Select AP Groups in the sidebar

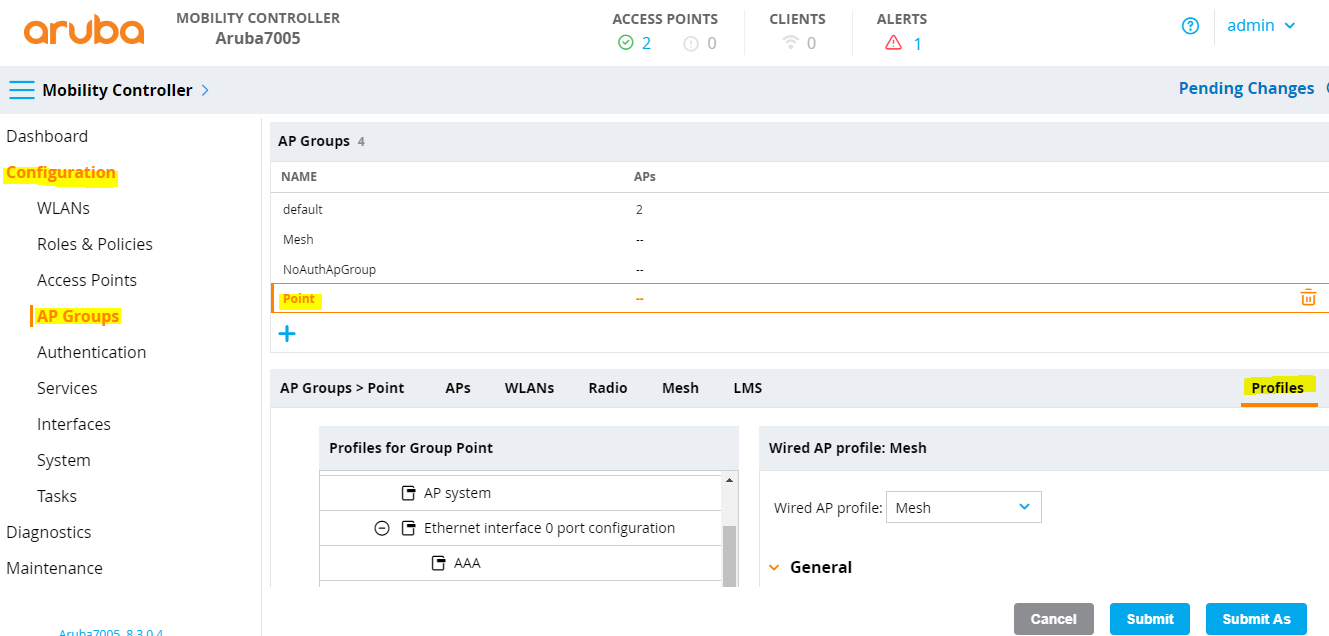coord(78,316)
